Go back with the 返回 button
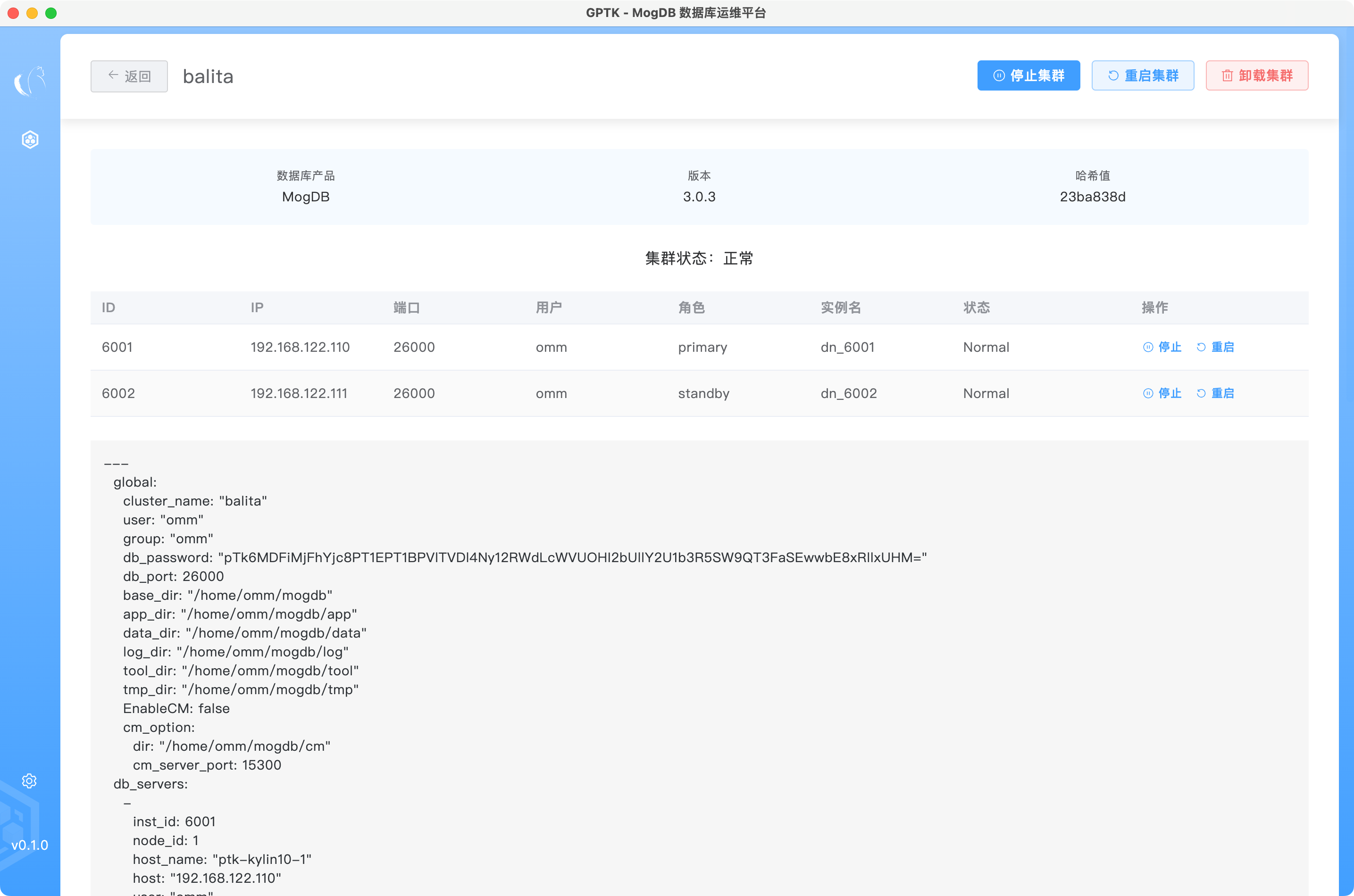1354x896 pixels. [x=129, y=76]
